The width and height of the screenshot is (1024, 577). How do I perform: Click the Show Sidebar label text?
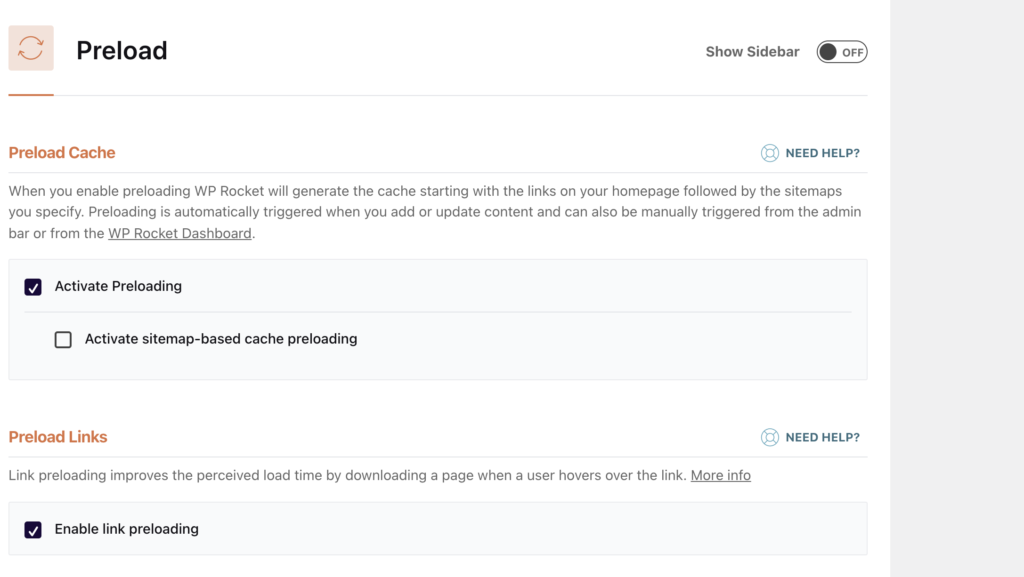coord(752,52)
